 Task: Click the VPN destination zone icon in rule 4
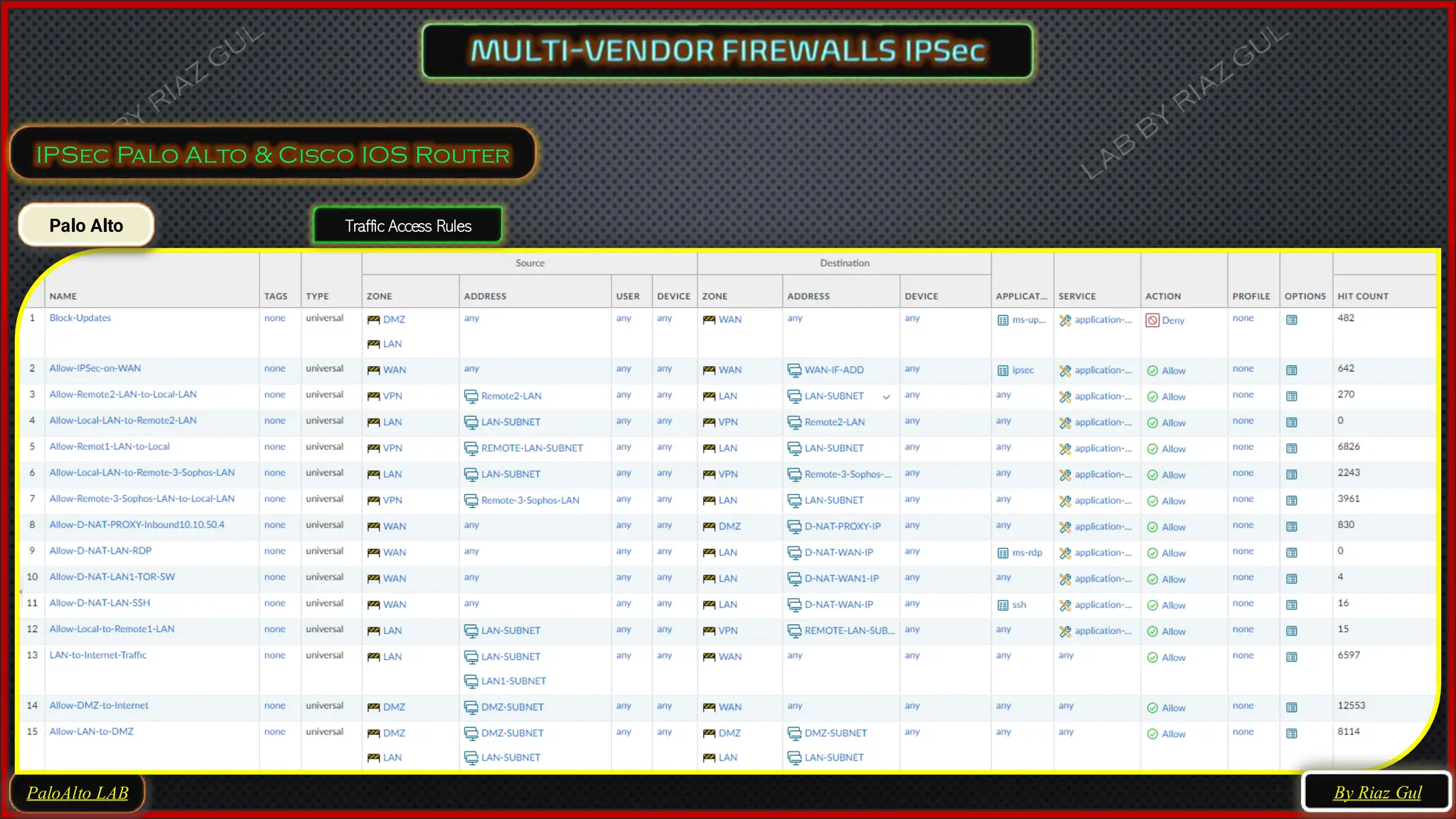coord(709,422)
